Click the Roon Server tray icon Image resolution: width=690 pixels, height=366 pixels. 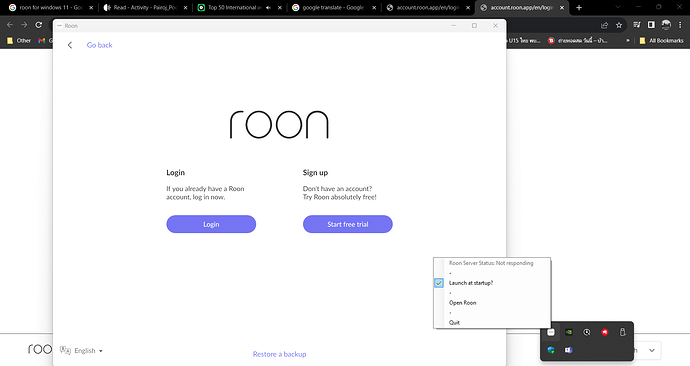551,332
